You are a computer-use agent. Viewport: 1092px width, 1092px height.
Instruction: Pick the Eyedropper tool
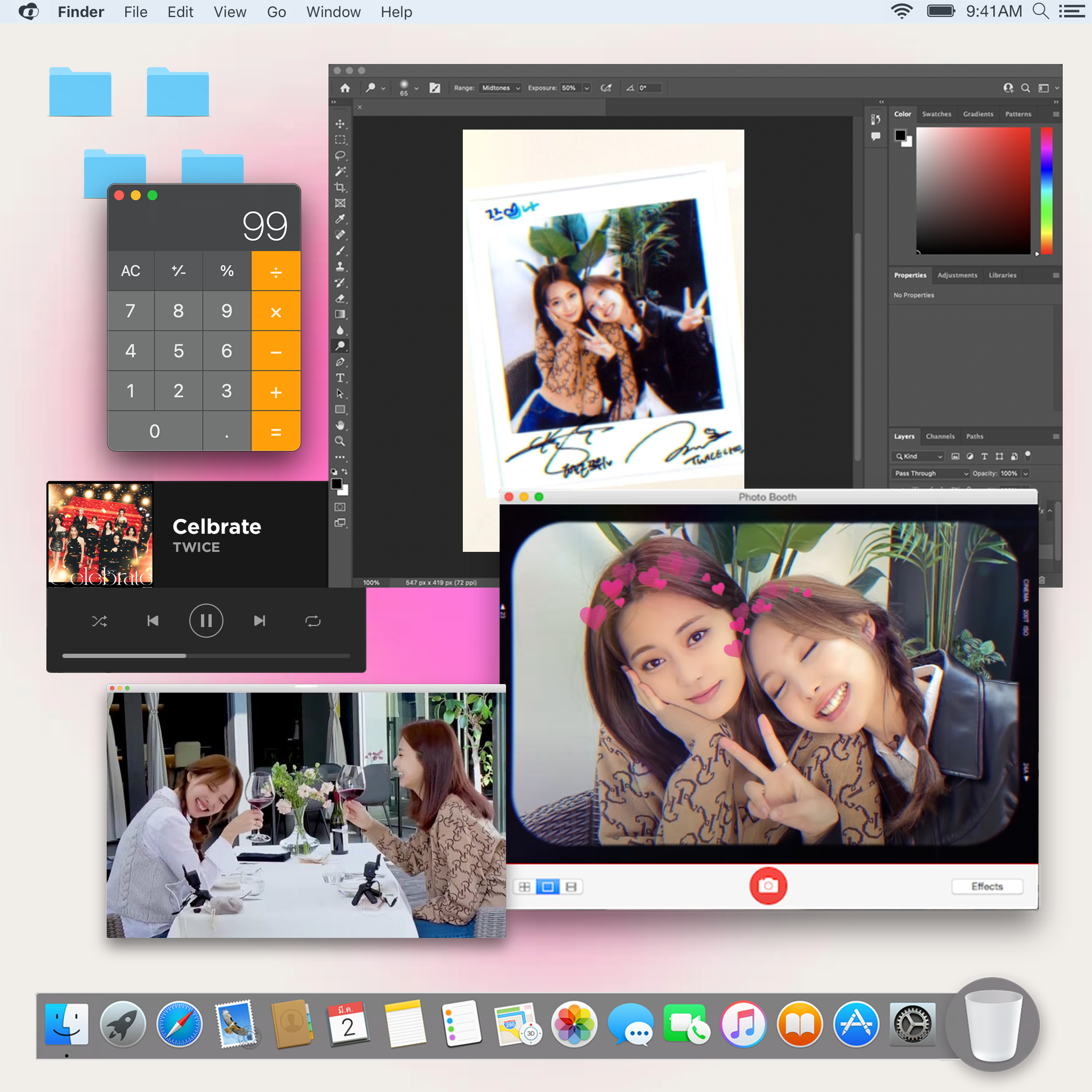pyautogui.click(x=340, y=219)
